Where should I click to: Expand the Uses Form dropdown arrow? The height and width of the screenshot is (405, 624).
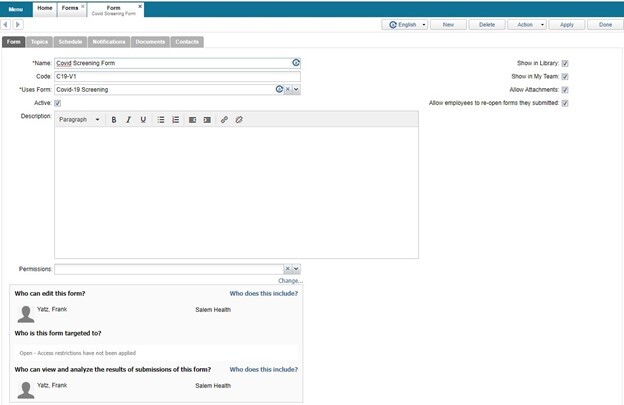click(x=296, y=90)
